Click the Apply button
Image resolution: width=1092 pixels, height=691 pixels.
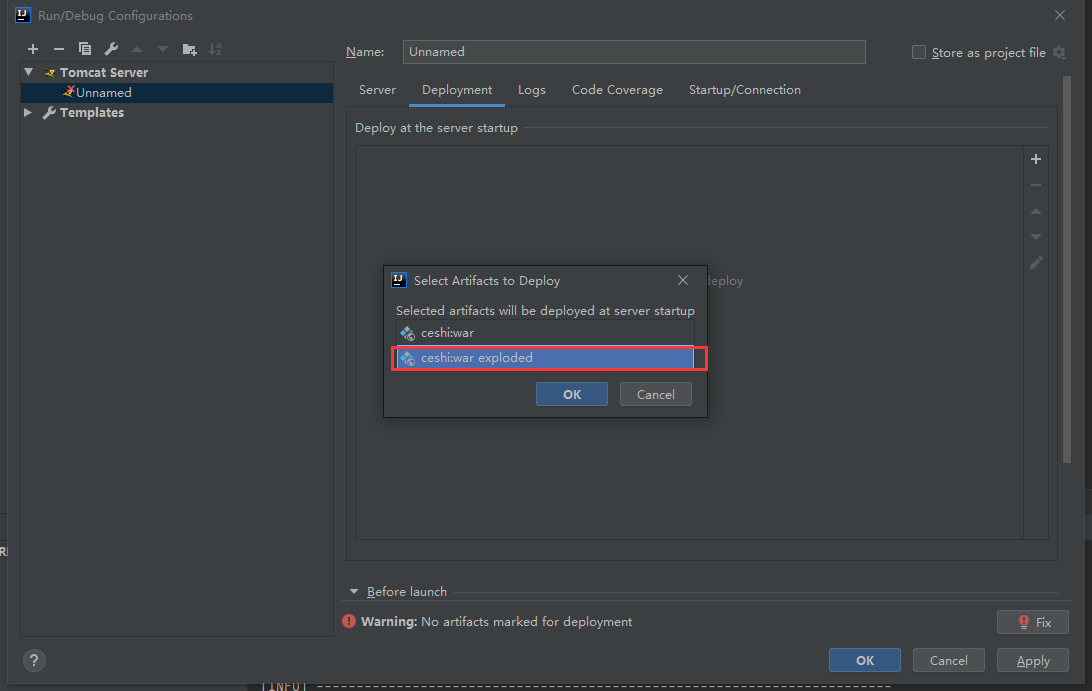(1033, 660)
